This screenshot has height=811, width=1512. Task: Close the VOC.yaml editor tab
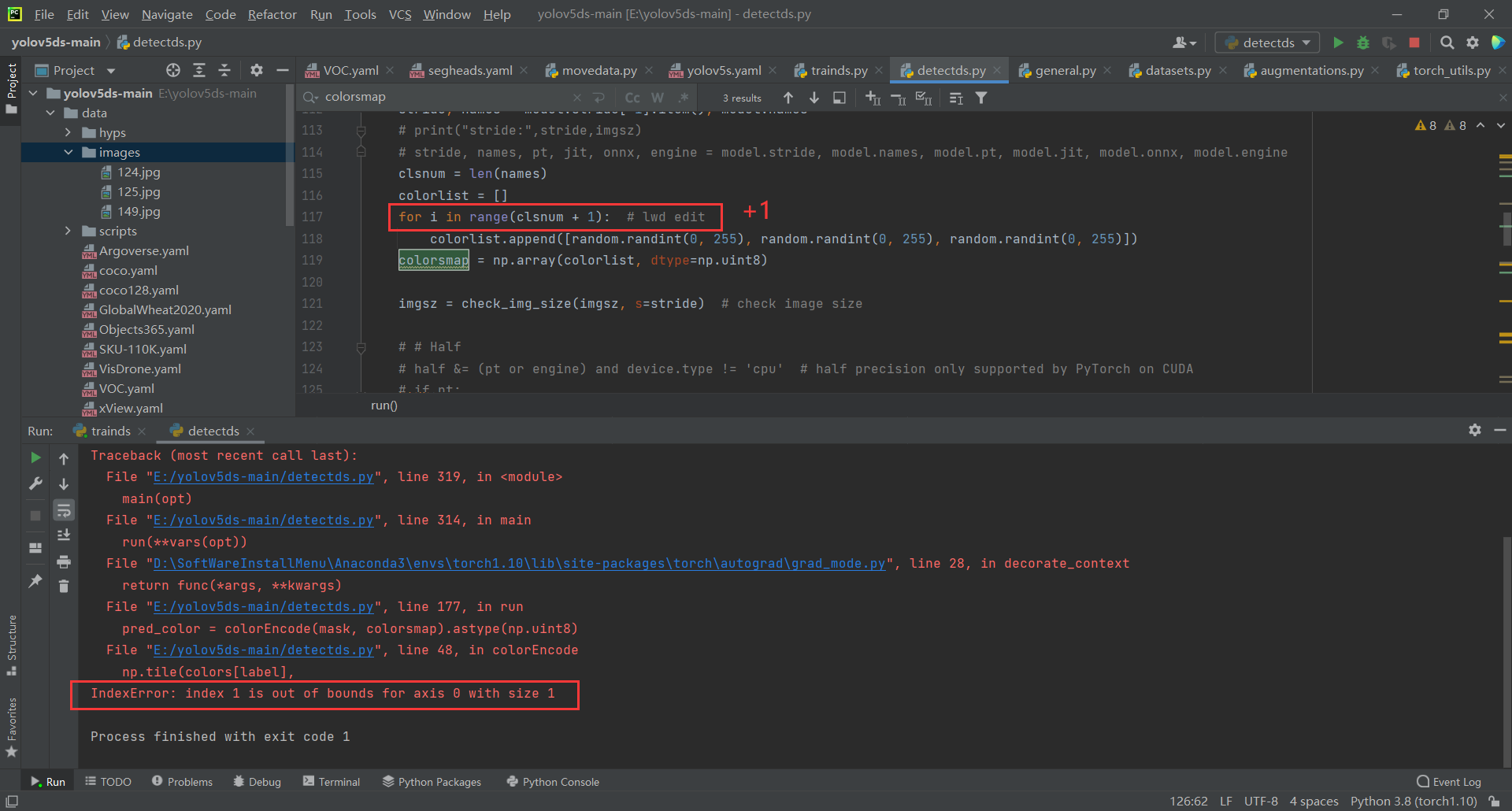[x=390, y=70]
